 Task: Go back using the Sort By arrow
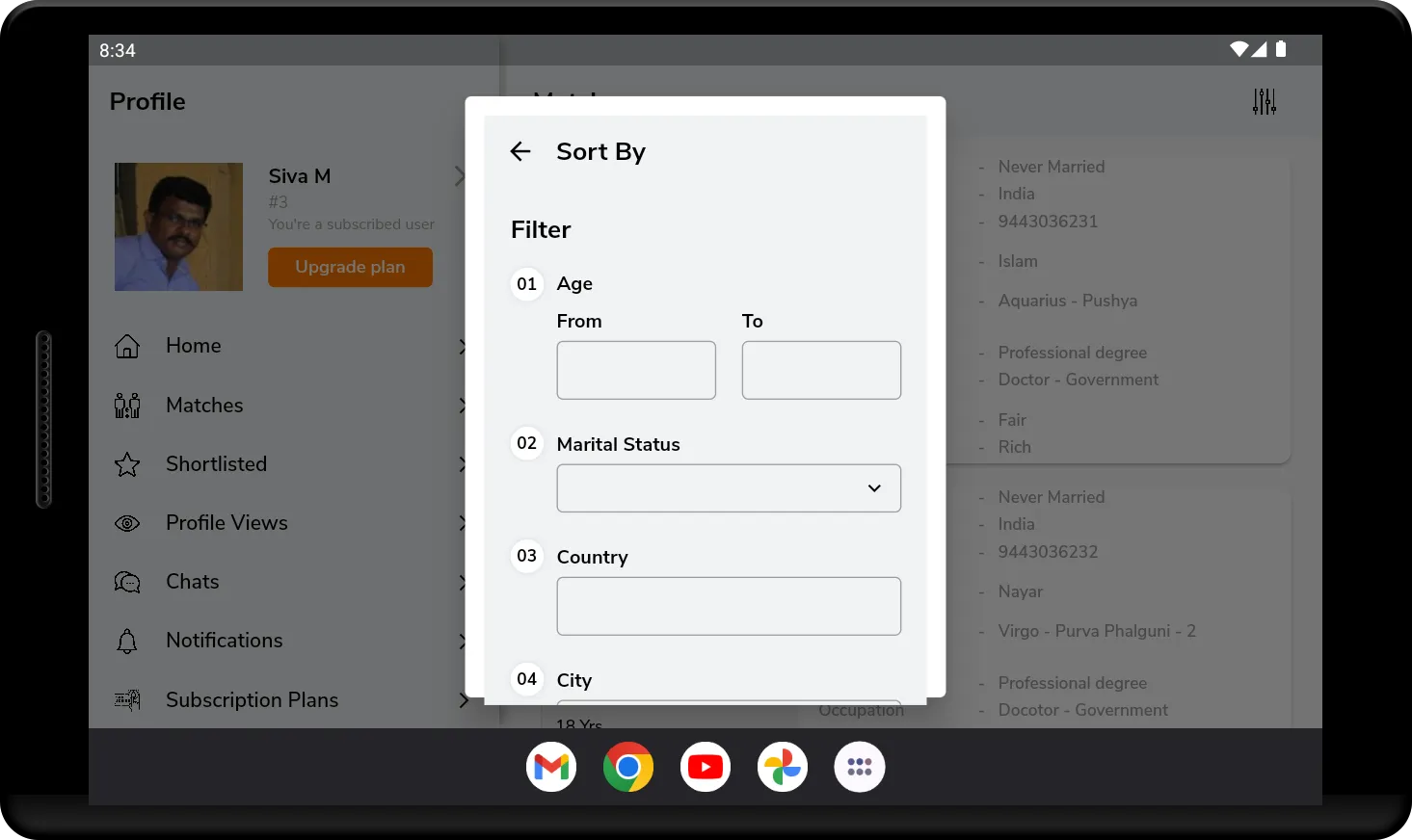[x=520, y=151]
